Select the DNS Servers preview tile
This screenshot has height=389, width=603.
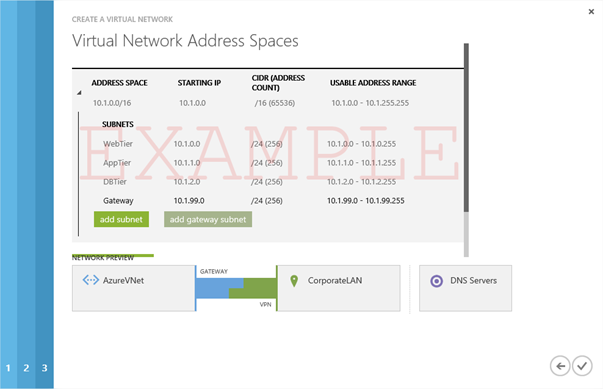(x=465, y=288)
